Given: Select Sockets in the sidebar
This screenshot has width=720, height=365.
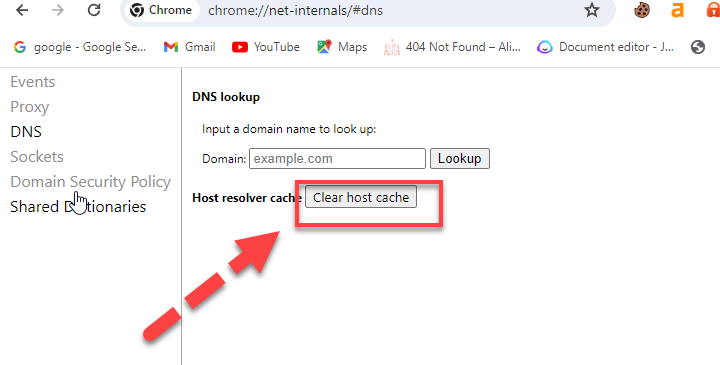Looking at the screenshot, I should tap(37, 157).
